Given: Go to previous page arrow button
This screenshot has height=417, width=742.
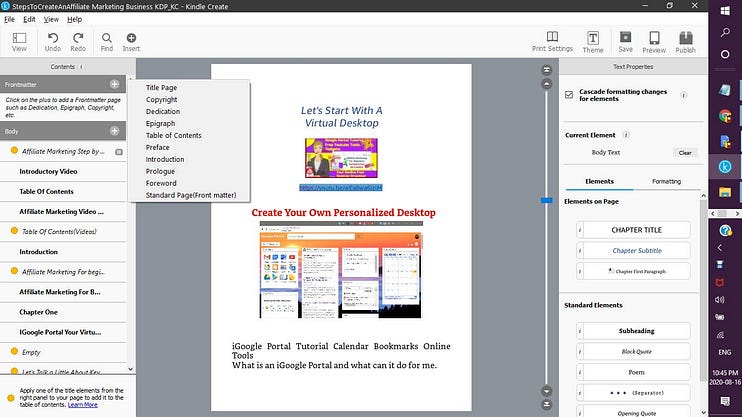Looking at the screenshot, I should 547,84.
